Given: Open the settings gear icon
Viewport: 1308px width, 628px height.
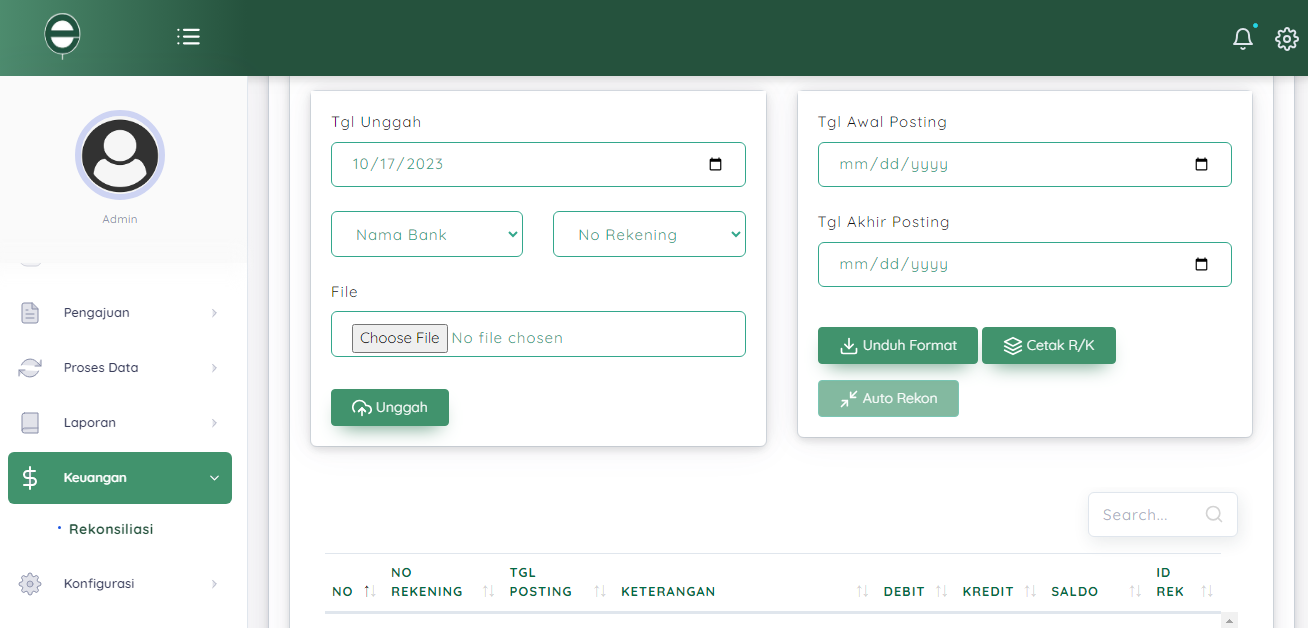Looking at the screenshot, I should tap(1286, 39).
